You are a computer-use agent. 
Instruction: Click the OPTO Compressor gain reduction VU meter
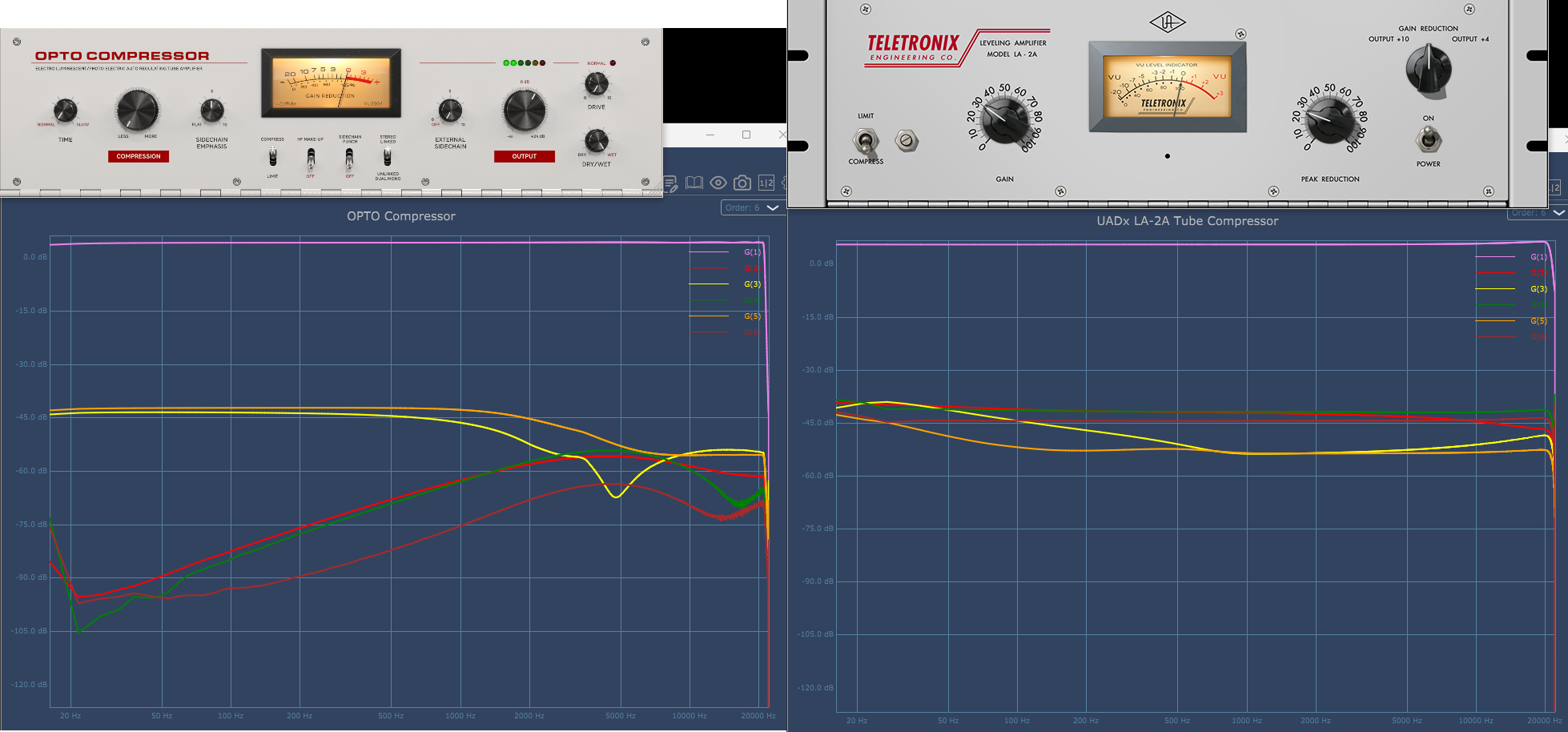331,83
